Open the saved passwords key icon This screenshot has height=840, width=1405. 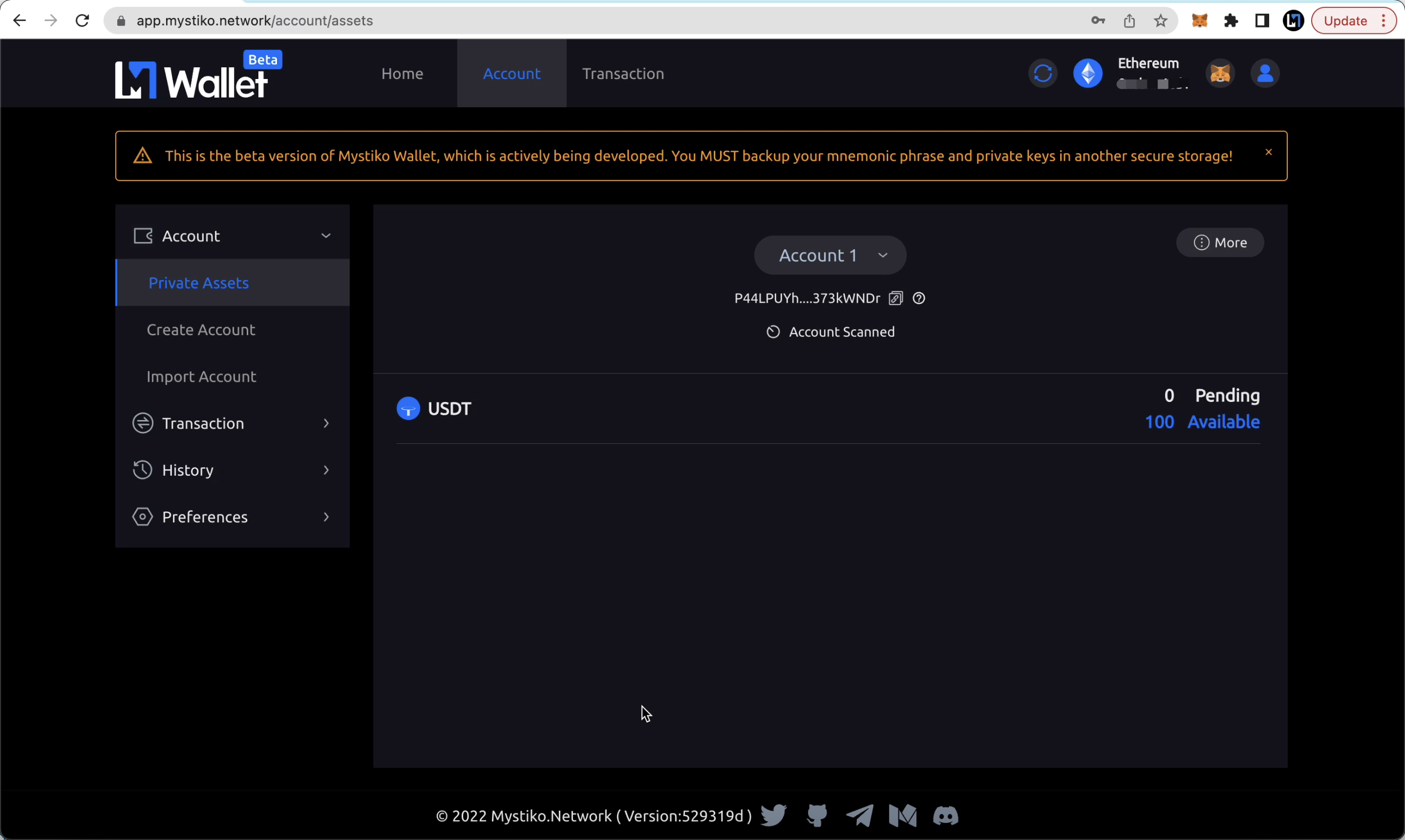point(1098,21)
